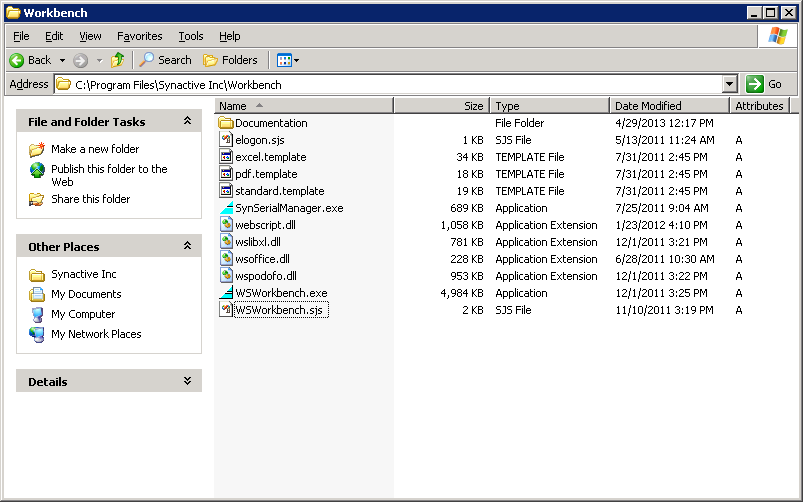Image resolution: width=803 pixels, height=502 pixels.
Task: Toggle the Folders pane button
Action: pos(230,60)
